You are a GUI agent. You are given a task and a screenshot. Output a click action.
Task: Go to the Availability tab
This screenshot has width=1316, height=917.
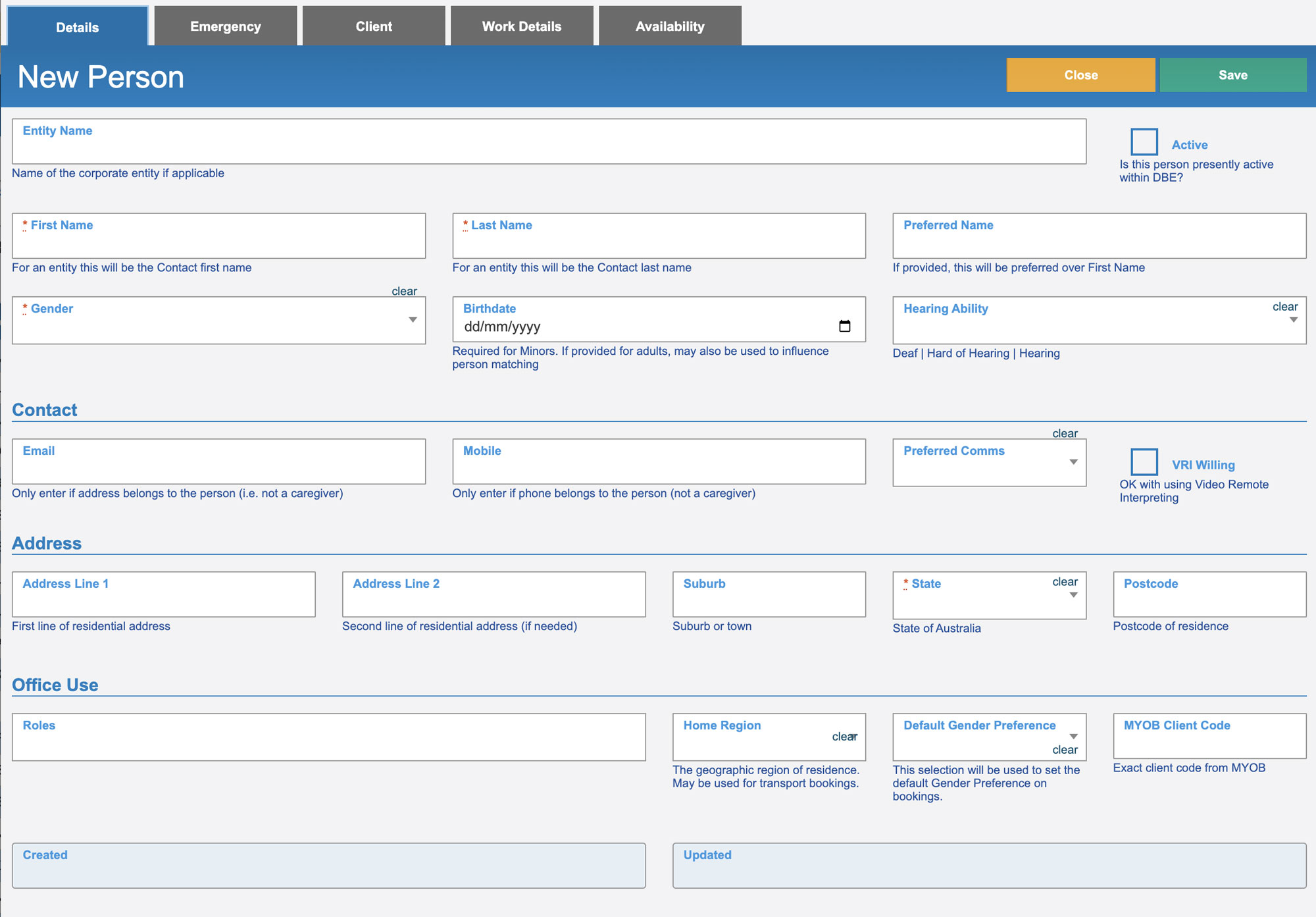(x=670, y=26)
